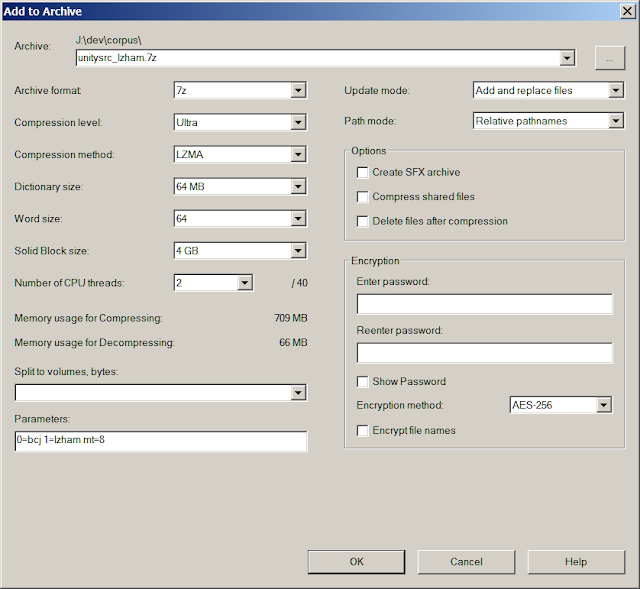
Task: Click the browse "..." button next to archive name
Action: [x=610, y=58]
